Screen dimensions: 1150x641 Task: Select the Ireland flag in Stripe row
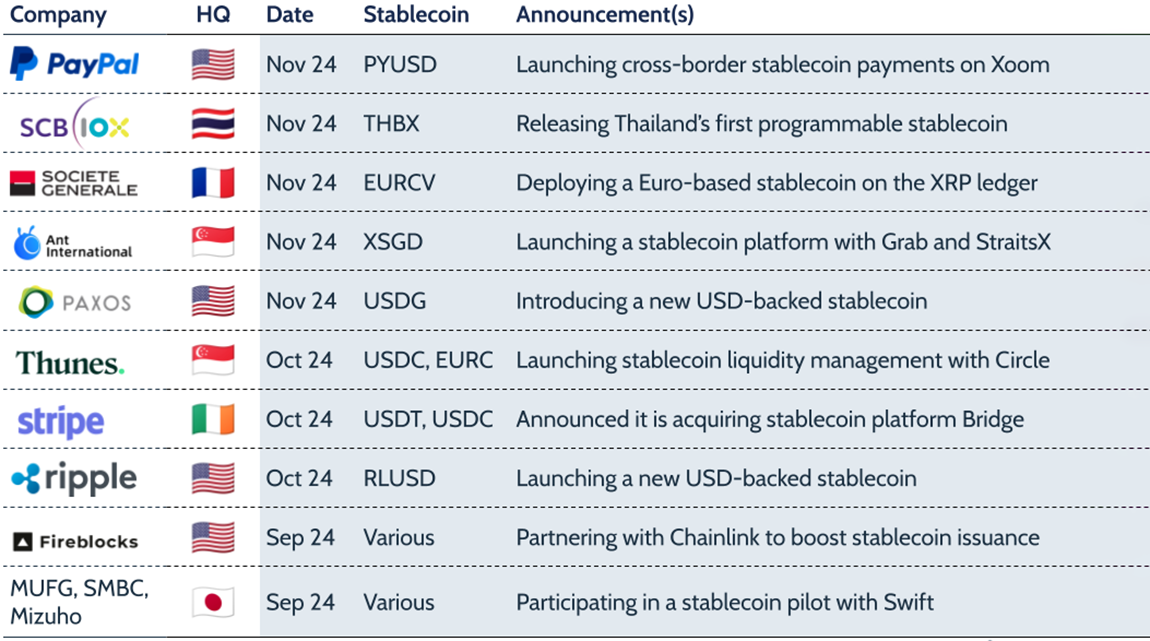[213, 420]
